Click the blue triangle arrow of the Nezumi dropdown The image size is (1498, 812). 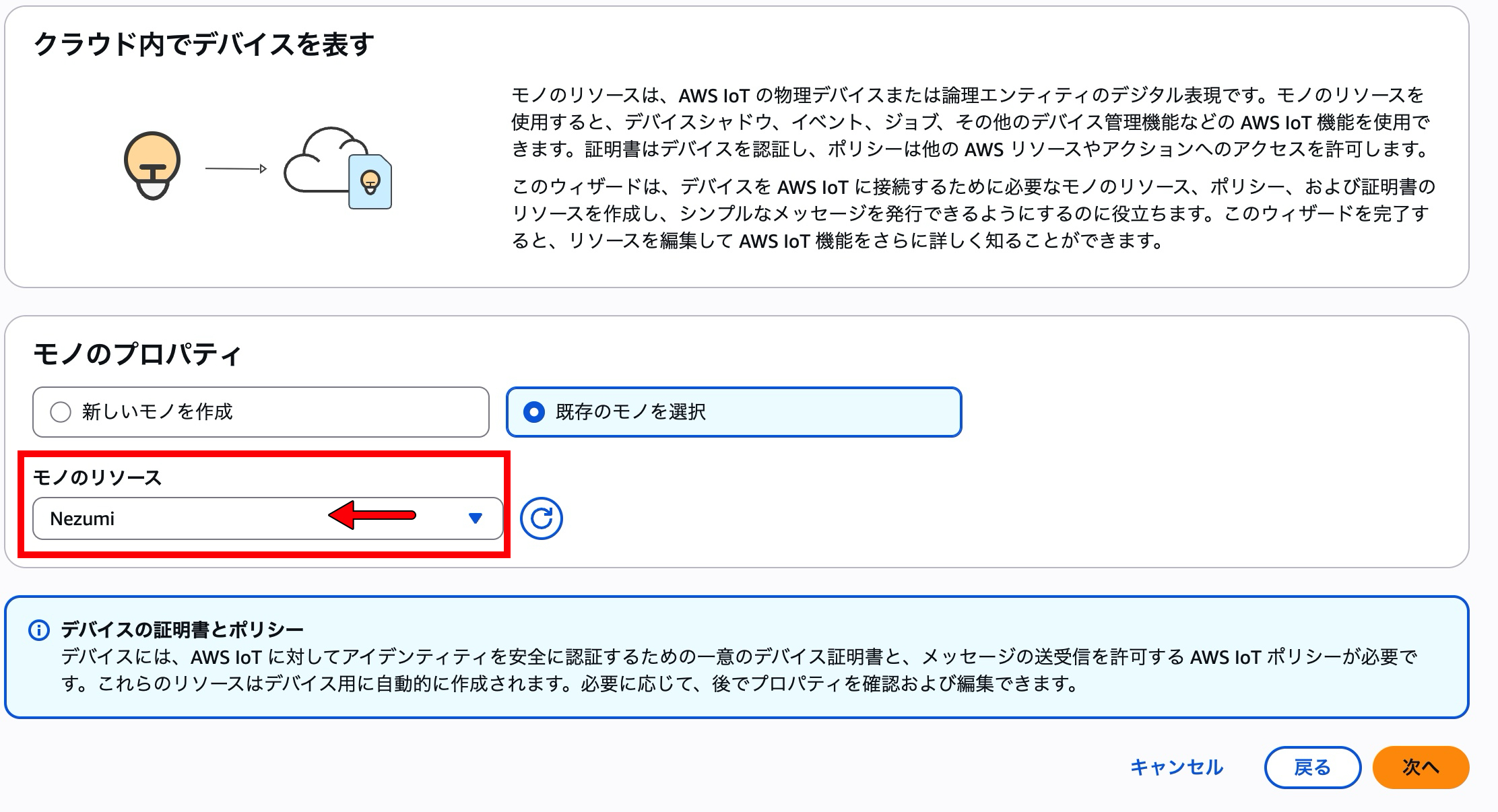point(476,518)
